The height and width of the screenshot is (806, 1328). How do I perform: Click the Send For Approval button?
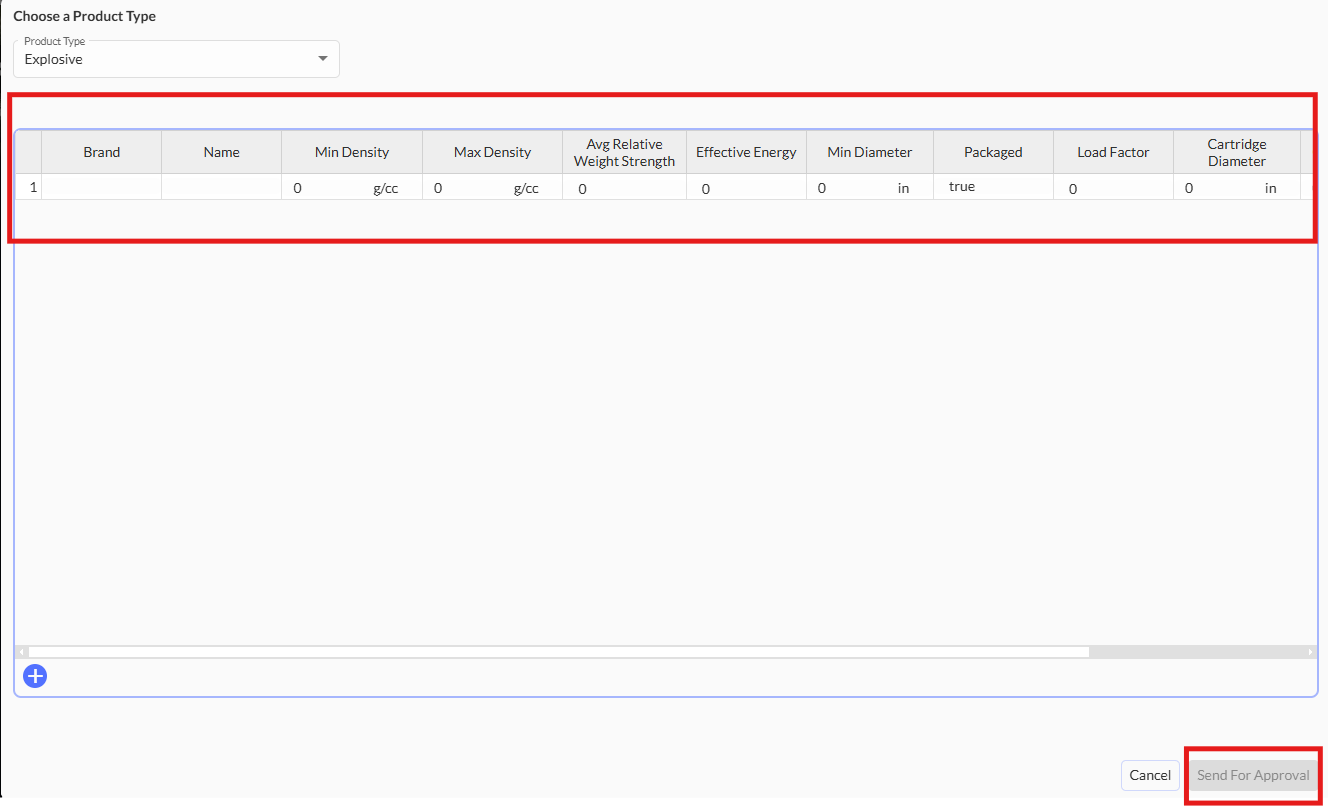pyautogui.click(x=1252, y=775)
